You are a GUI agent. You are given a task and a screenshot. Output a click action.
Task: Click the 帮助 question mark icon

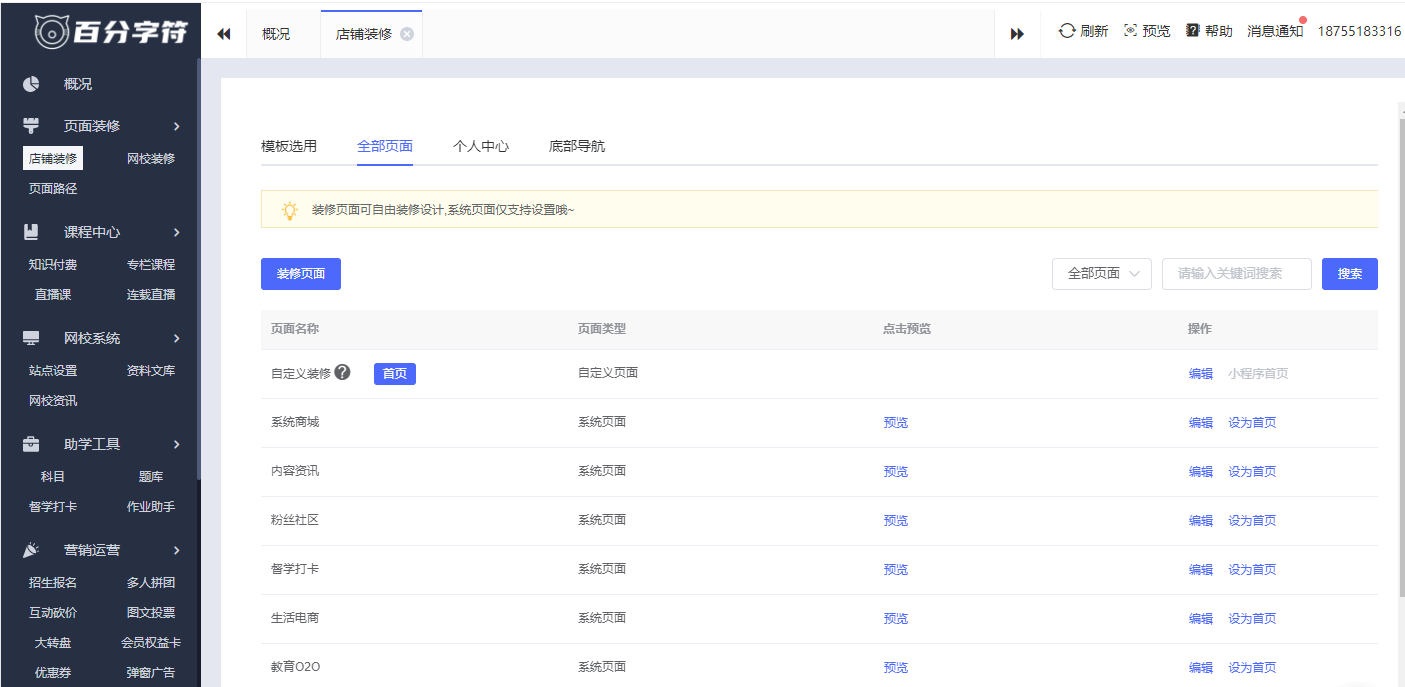(x=1192, y=31)
